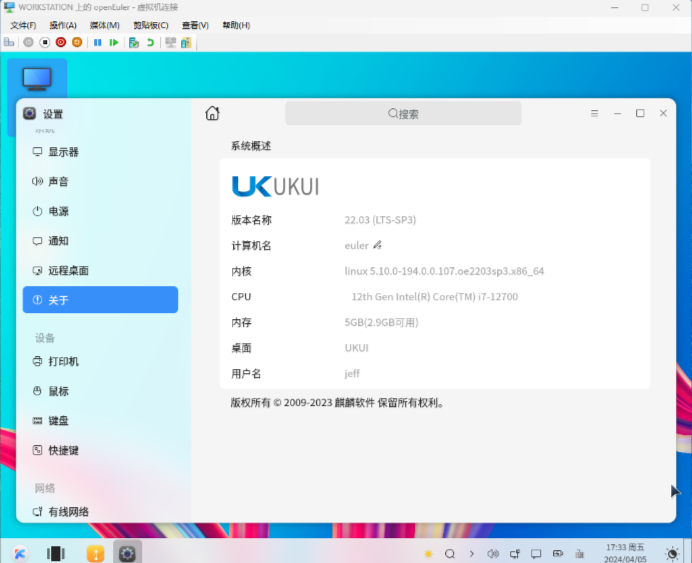Viewport: 692px width, 563px height.
Task: Open the UKUI start menu on taskbar
Action: (x=19, y=553)
